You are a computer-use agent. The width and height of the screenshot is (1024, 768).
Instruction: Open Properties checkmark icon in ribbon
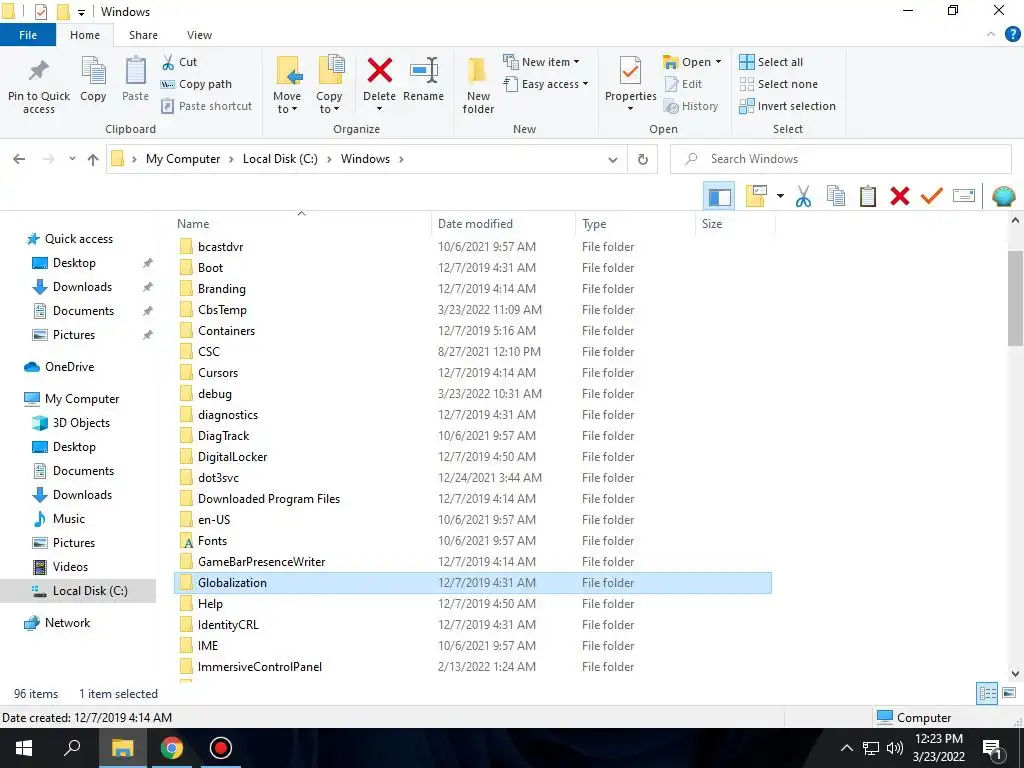(630, 70)
